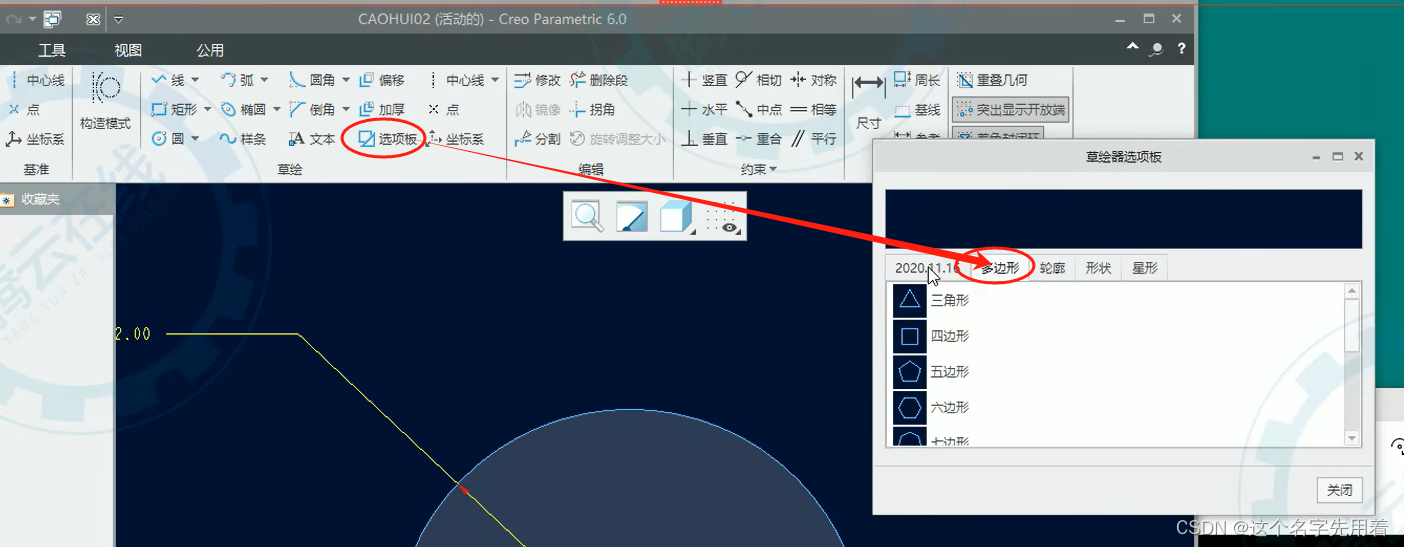Toggle 突出显示开放端 highlight open ends
This screenshot has width=1404, height=547.
click(x=1010, y=109)
